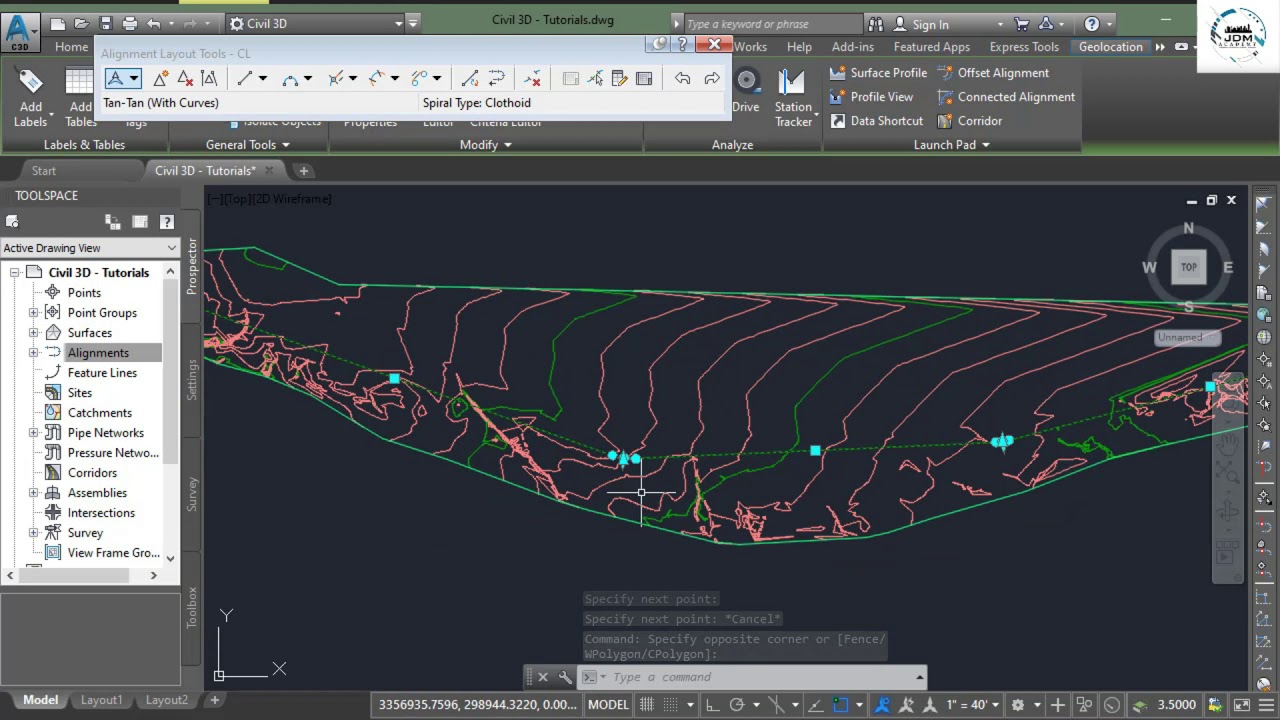Switch to the Start document tab
This screenshot has width=1280, height=720.
(43, 171)
